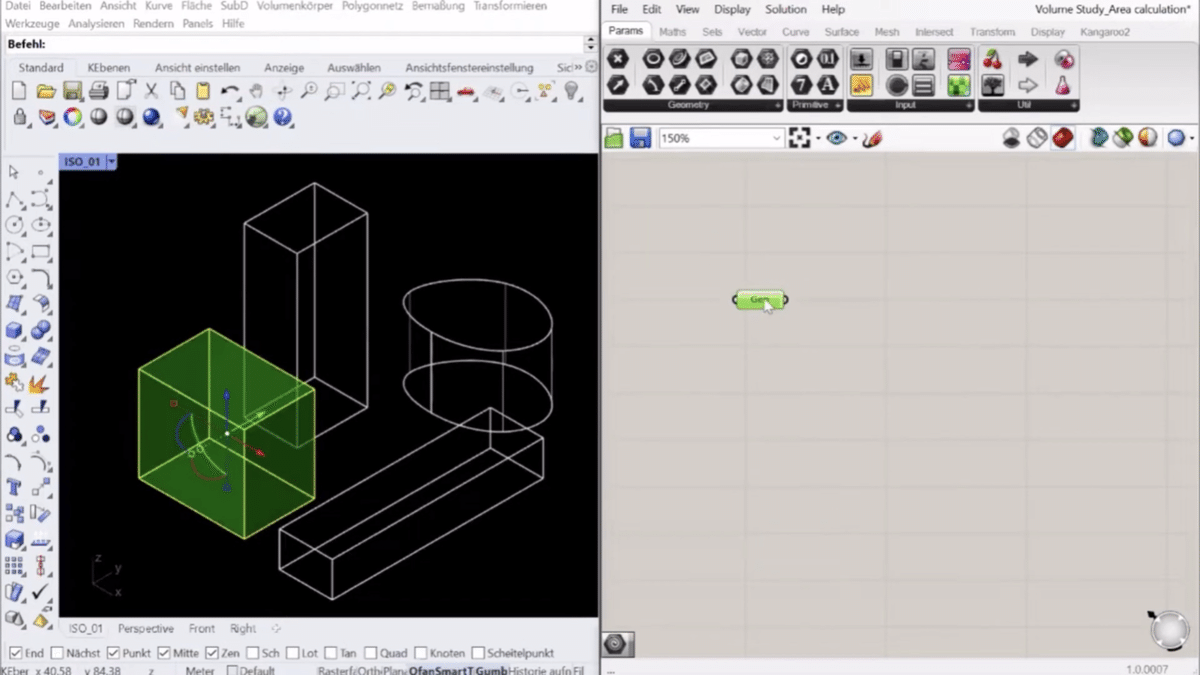Toggle the End osnap checkbox
The width and height of the screenshot is (1200, 675).
click(x=15, y=653)
